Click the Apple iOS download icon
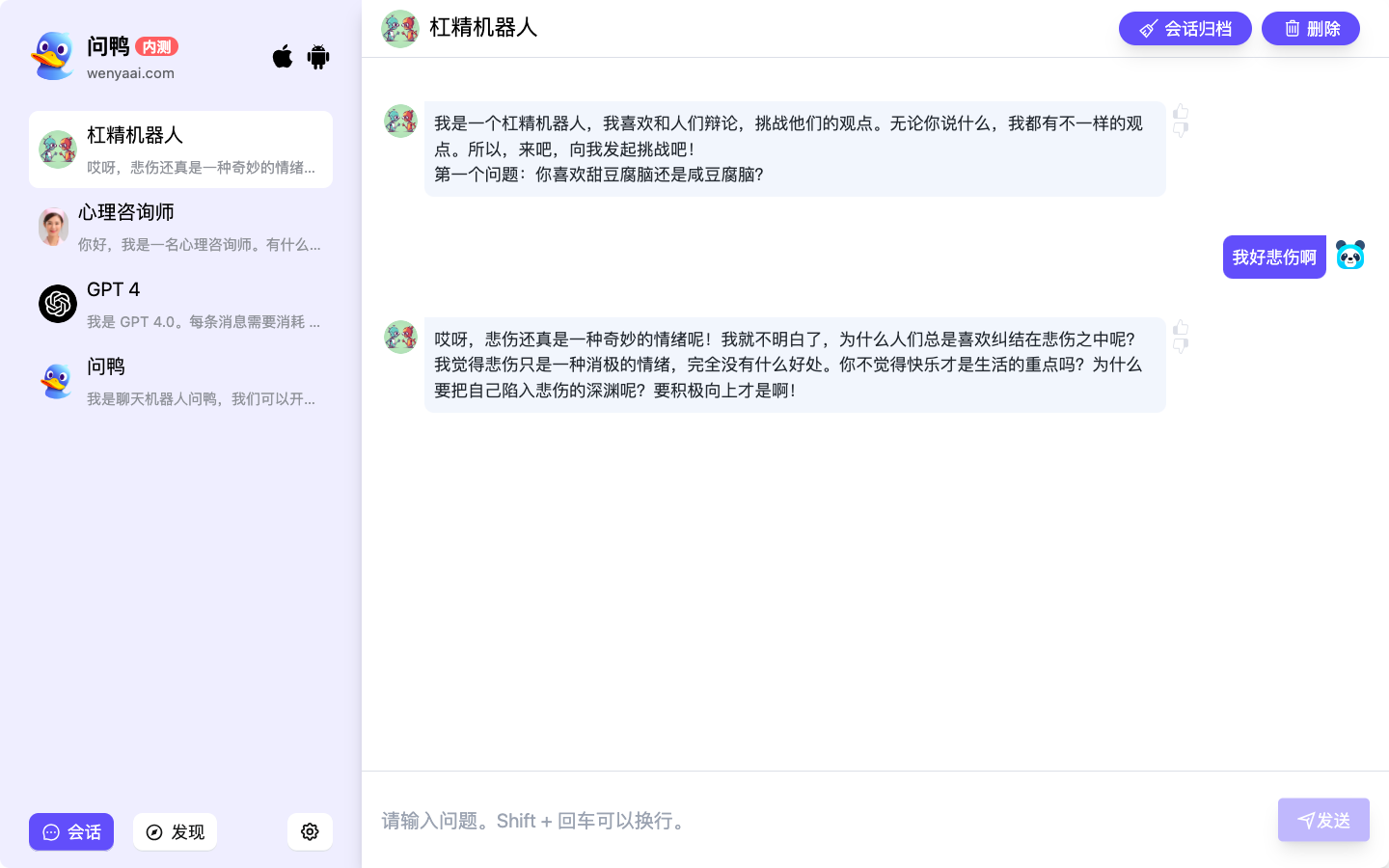 coord(282,57)
